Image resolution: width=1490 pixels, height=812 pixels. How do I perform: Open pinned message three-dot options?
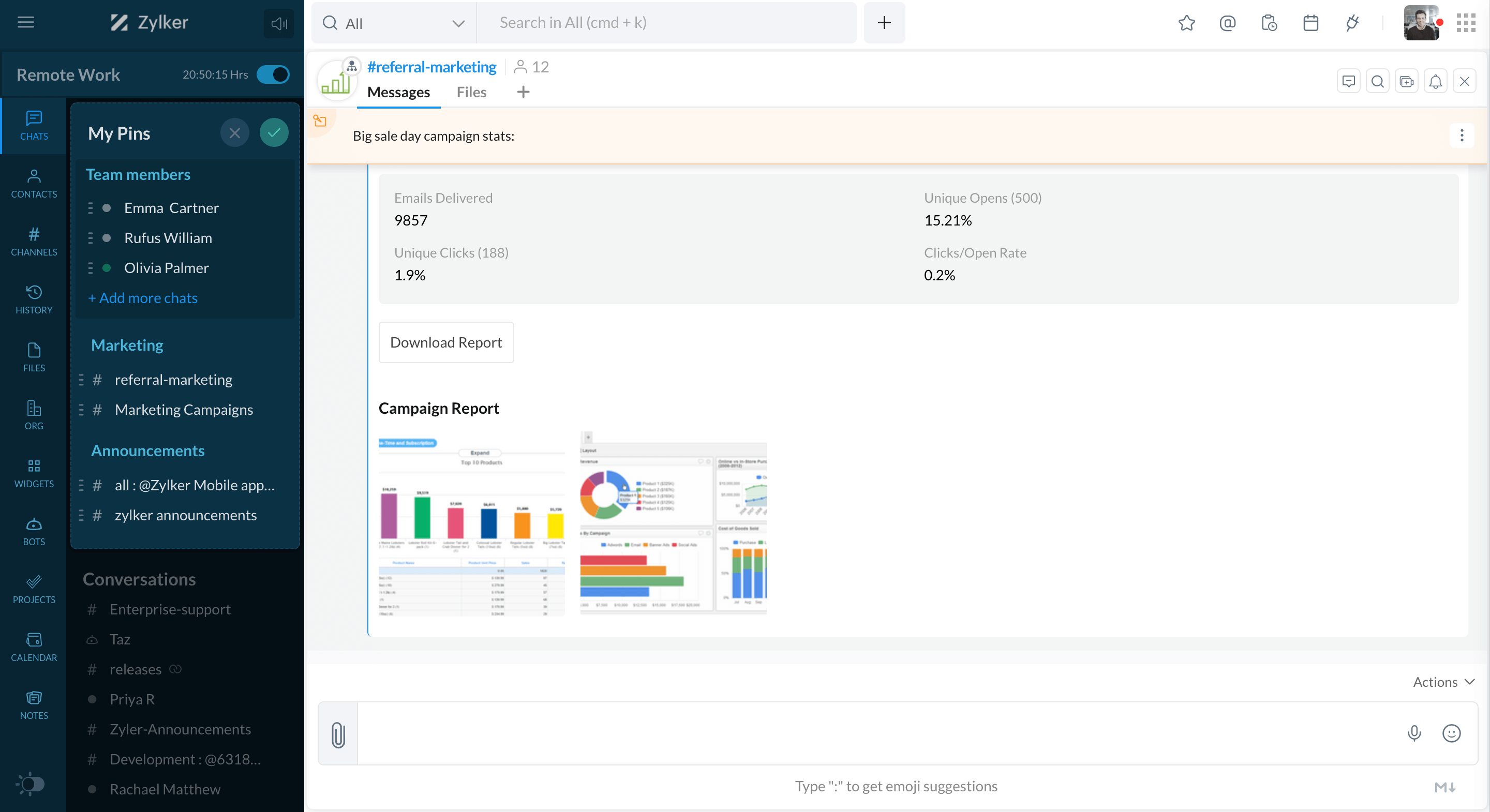pos(1462,136)
